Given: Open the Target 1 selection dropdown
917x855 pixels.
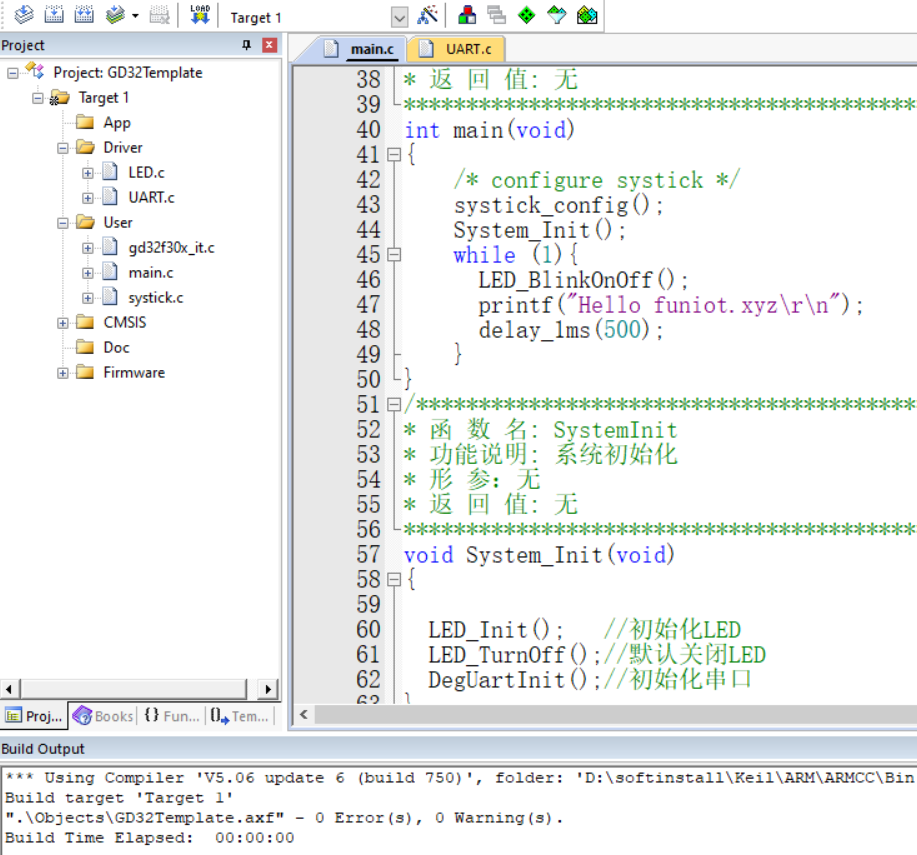Looking at the screenshot, I should click(x=399, y=17).
